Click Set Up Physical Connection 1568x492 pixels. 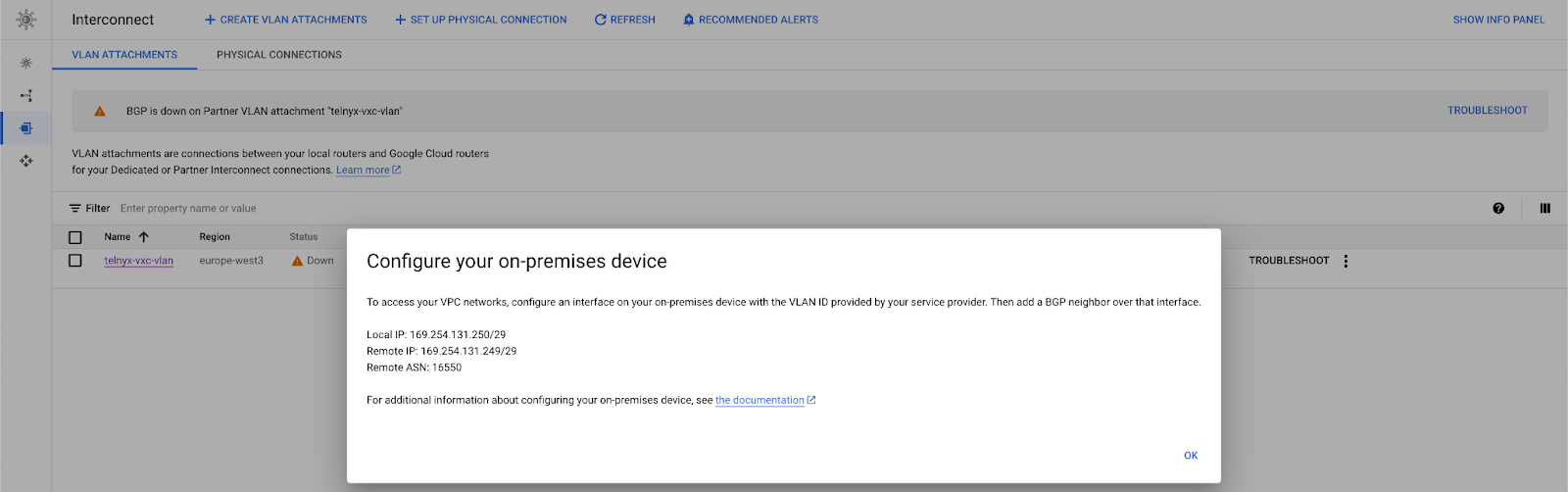click(480, 20)
